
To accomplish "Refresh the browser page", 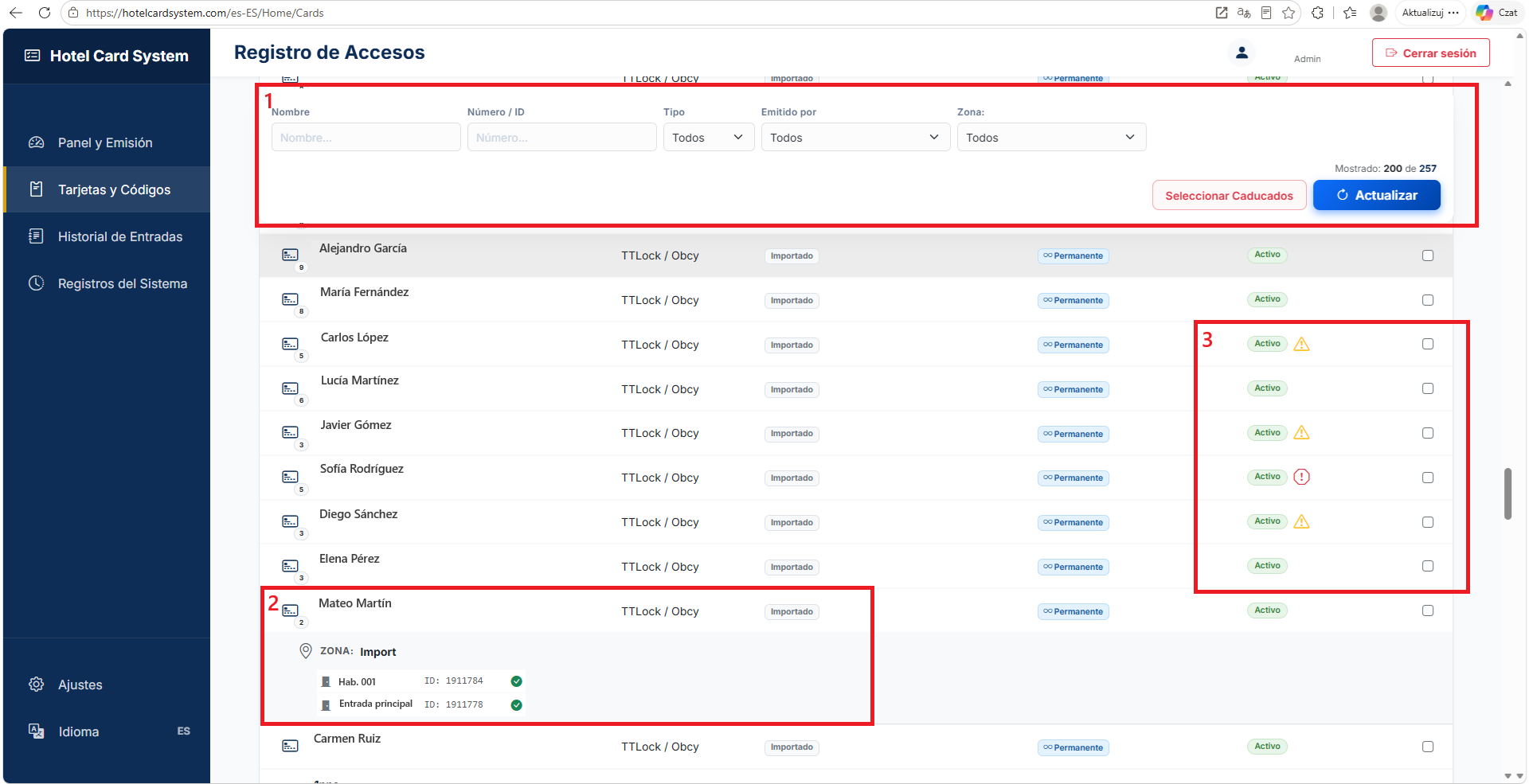I will tap(45, 13).
